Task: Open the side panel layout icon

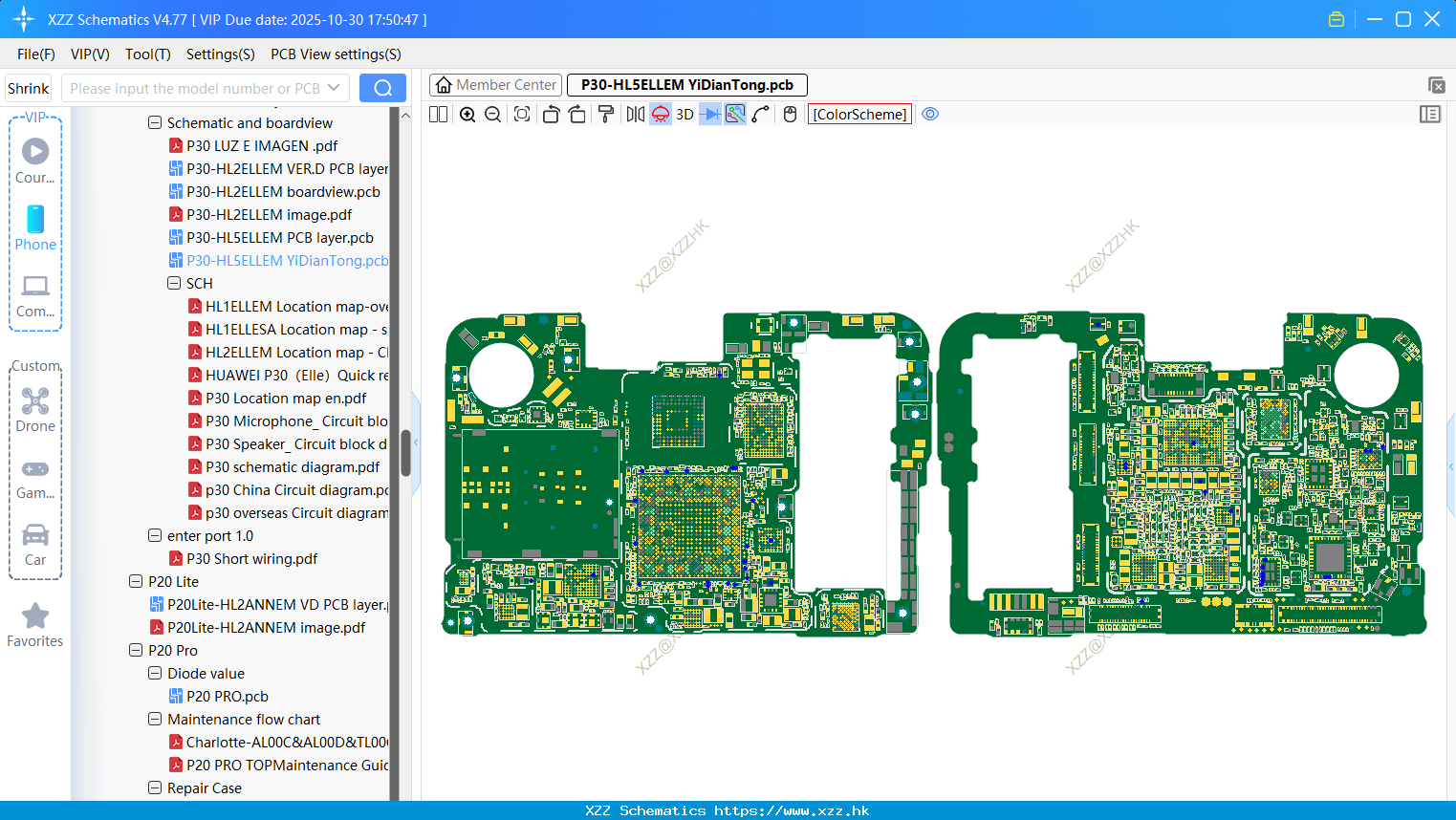Action: pos(1430,115)
